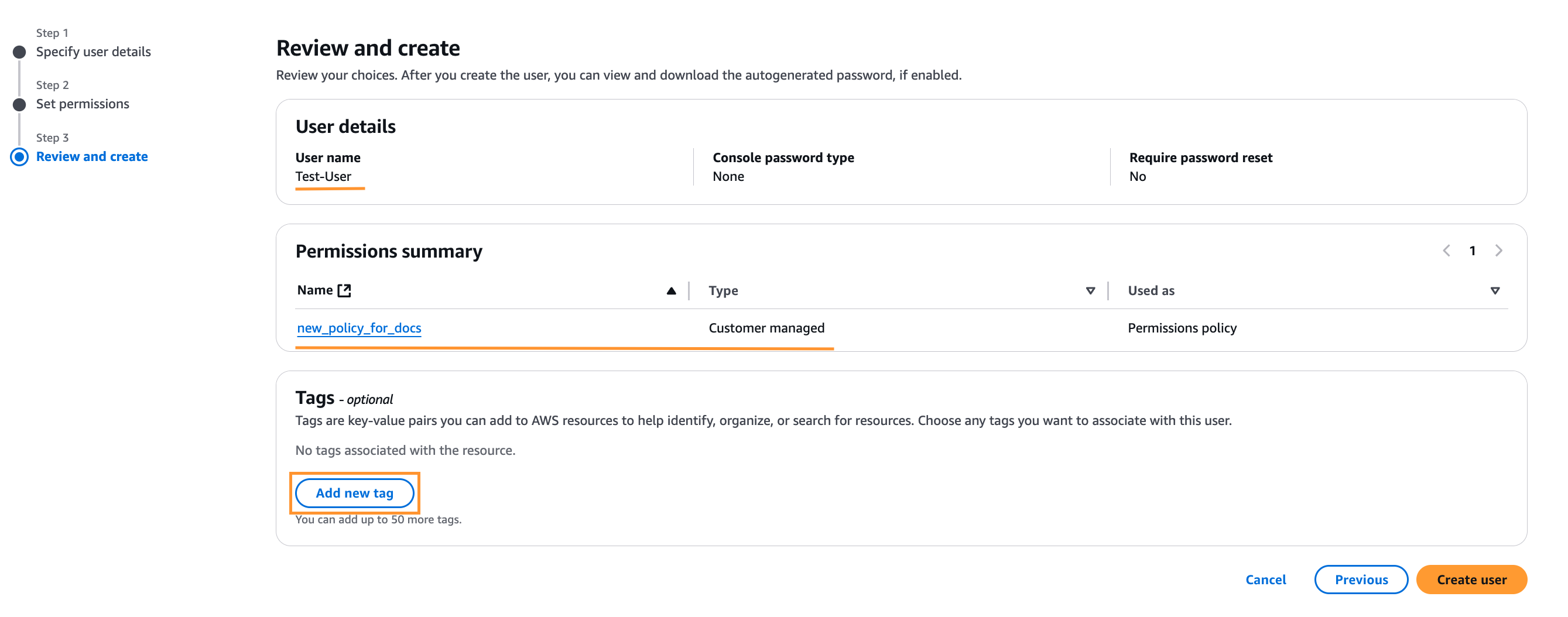Screen dimensions: 1568x617
Task: Click the Type column header
Action: (x=723, y=291)
